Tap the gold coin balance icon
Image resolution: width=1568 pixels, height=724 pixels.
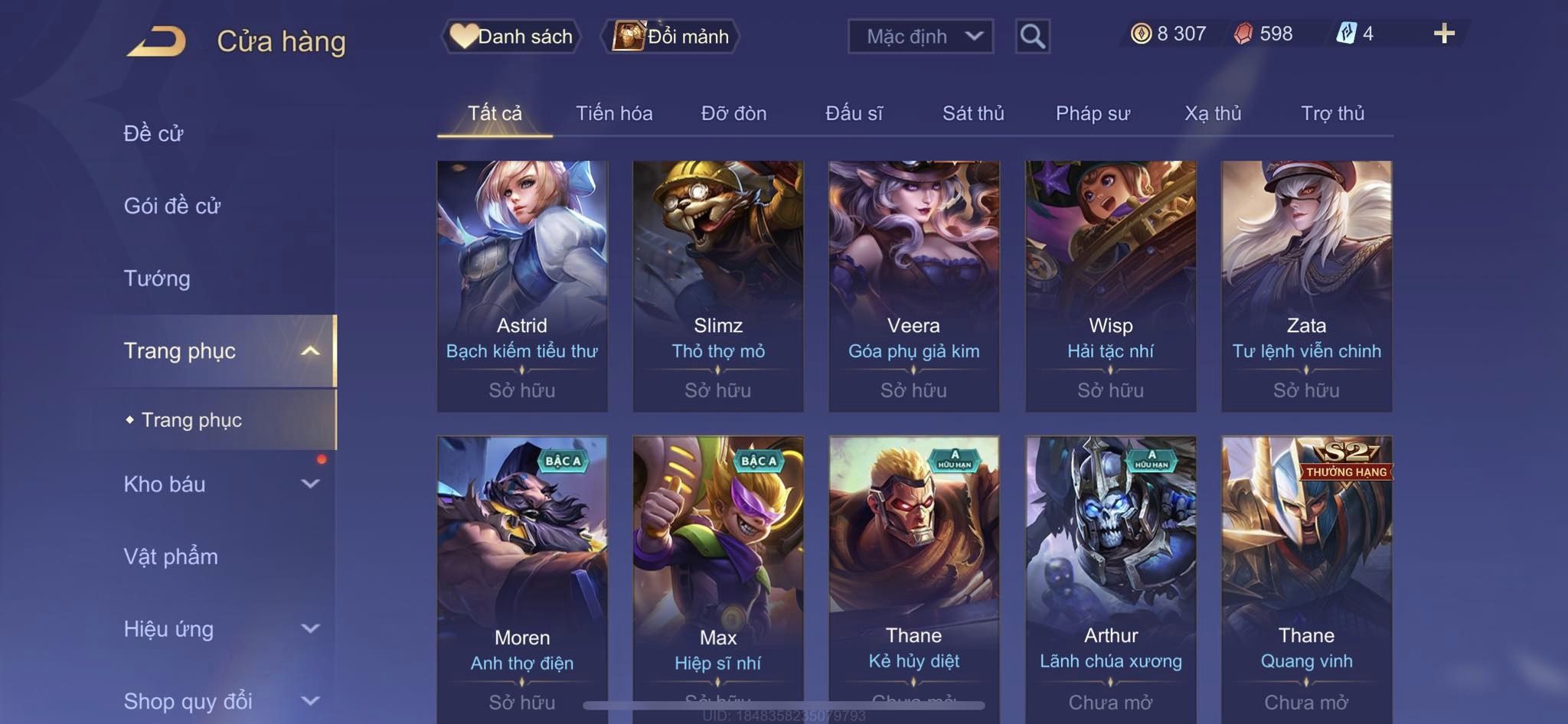coord(1141,34)
